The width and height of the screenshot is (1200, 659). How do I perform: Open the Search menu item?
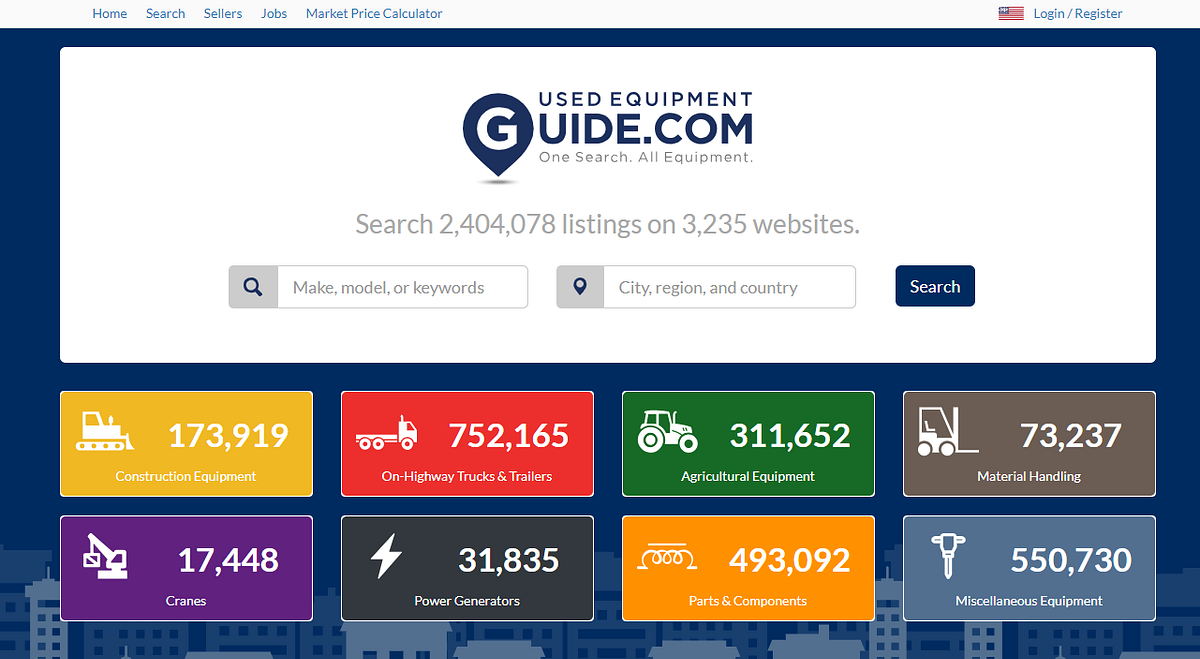tap(165, 13)
